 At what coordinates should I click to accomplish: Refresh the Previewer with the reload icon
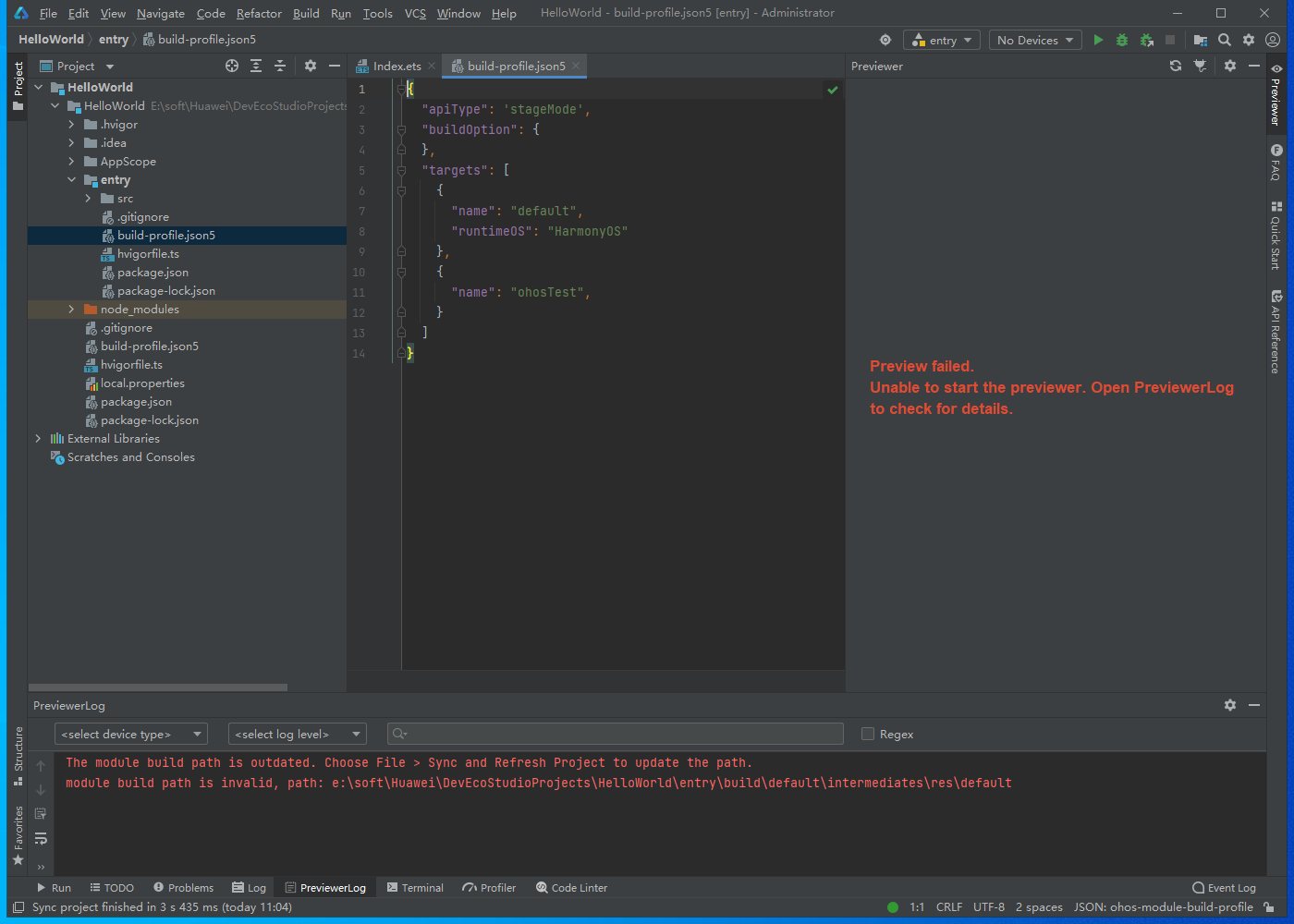click(x=1176, y=66)
